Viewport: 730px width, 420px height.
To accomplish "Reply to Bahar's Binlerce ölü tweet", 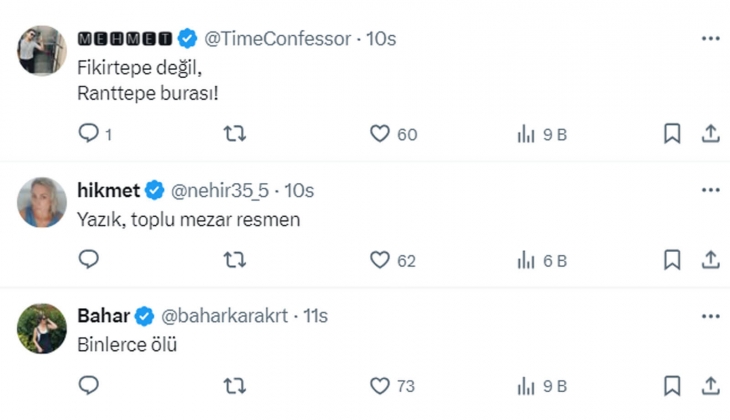I will coord(89,385).
